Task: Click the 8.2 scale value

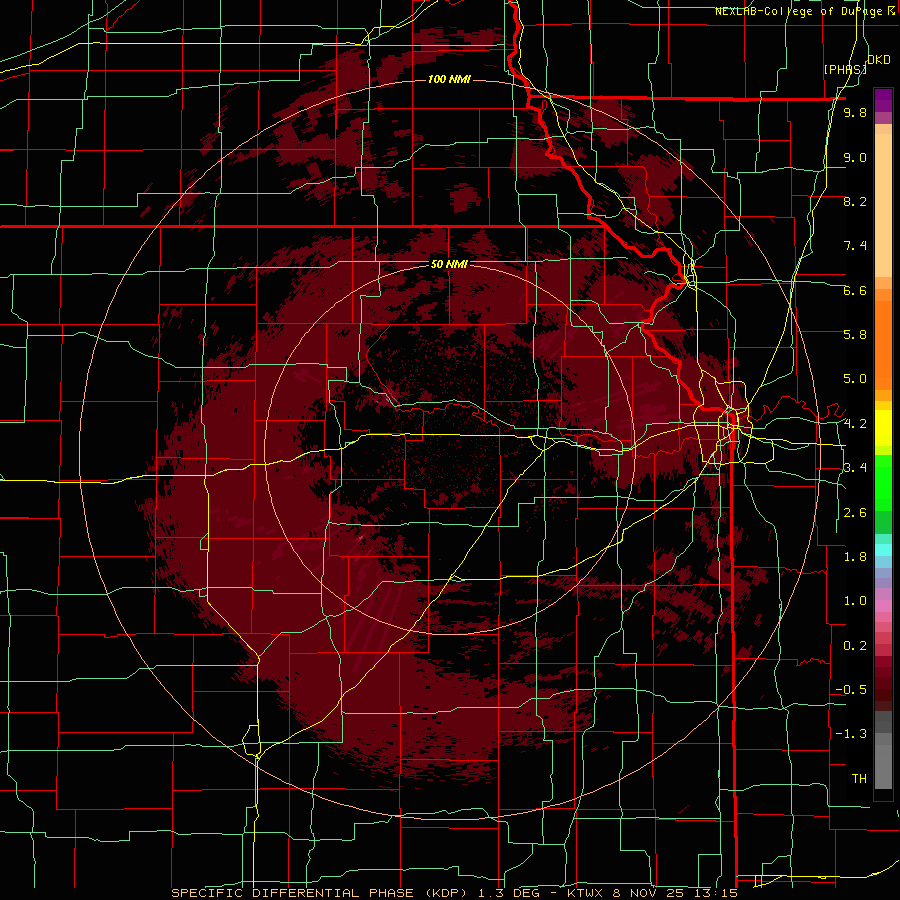Action: click(x=855, y=201)
